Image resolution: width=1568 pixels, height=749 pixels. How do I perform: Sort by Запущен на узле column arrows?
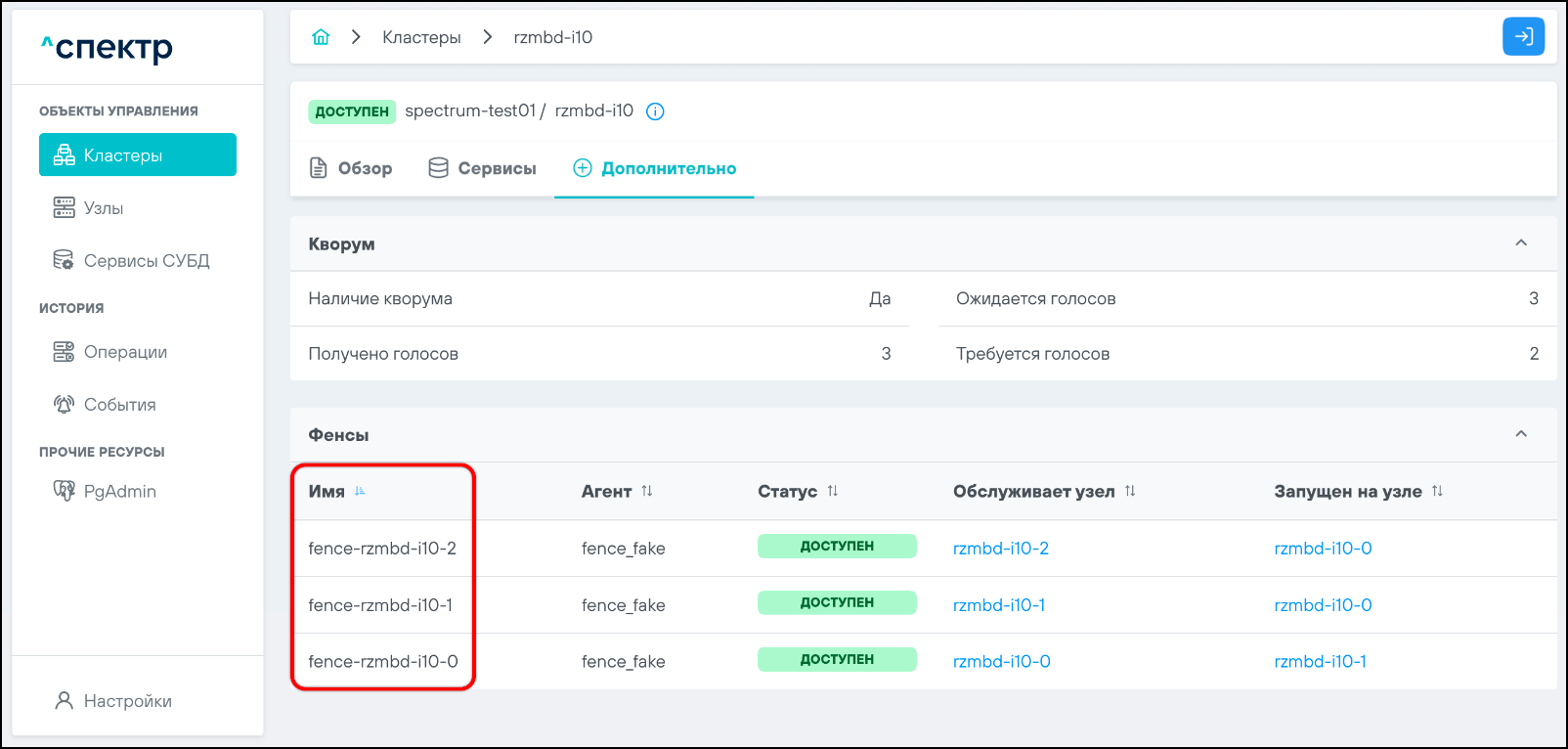1437,491
